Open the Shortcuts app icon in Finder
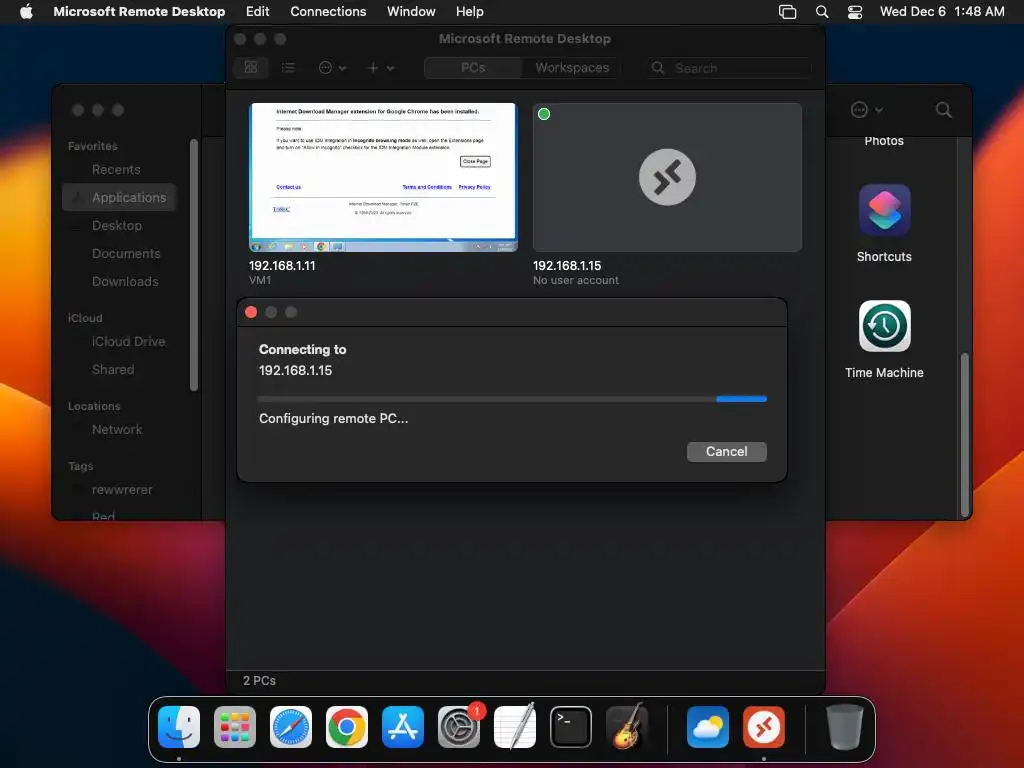 click(x=884, y=210)
